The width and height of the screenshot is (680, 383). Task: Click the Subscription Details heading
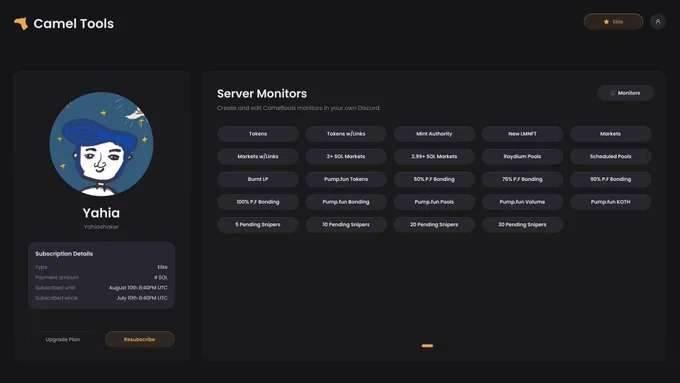tap(64, 254)
